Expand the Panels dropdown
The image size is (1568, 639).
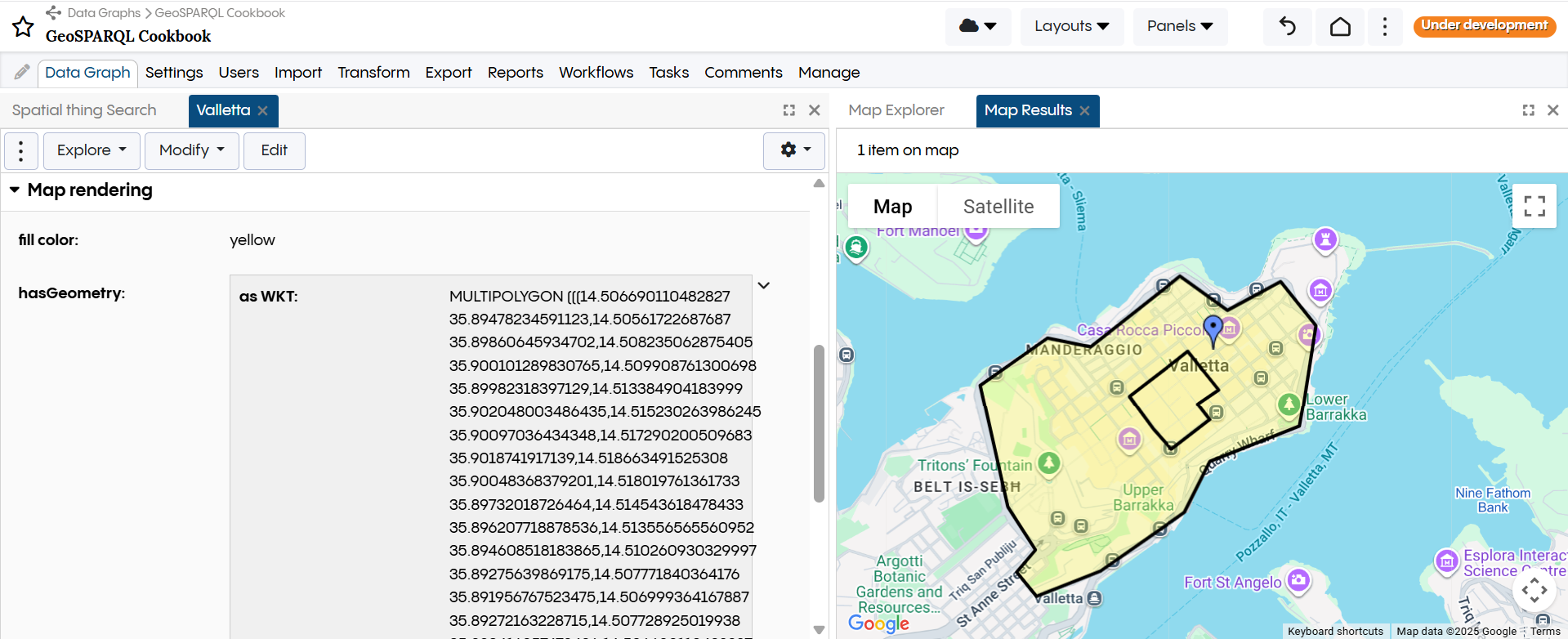click(x=1179, y=26)
